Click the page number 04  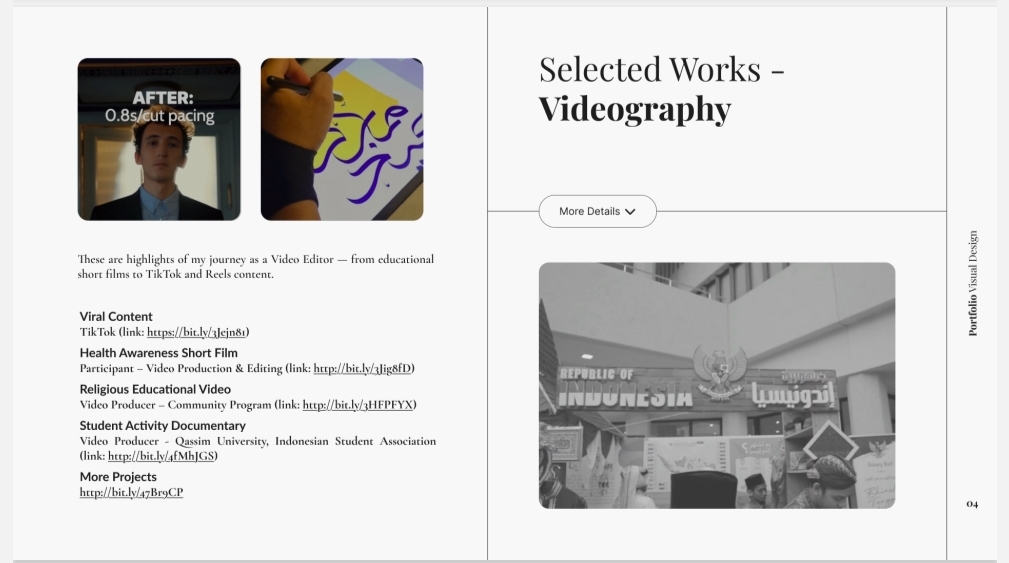tap(972, 504)
